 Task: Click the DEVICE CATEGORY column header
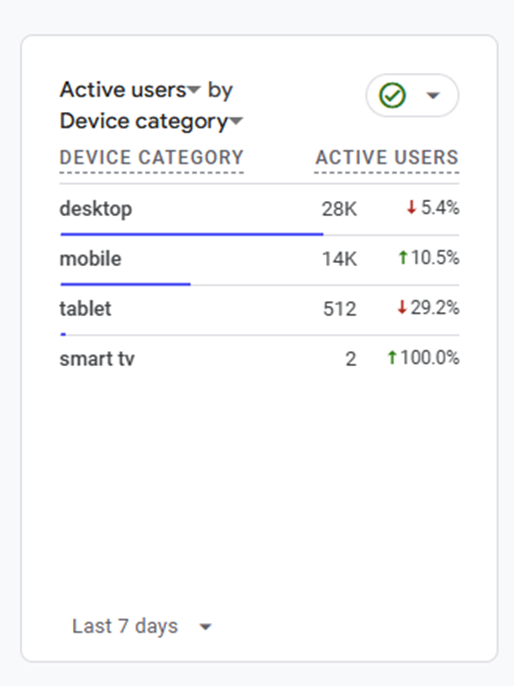[151, 158]
